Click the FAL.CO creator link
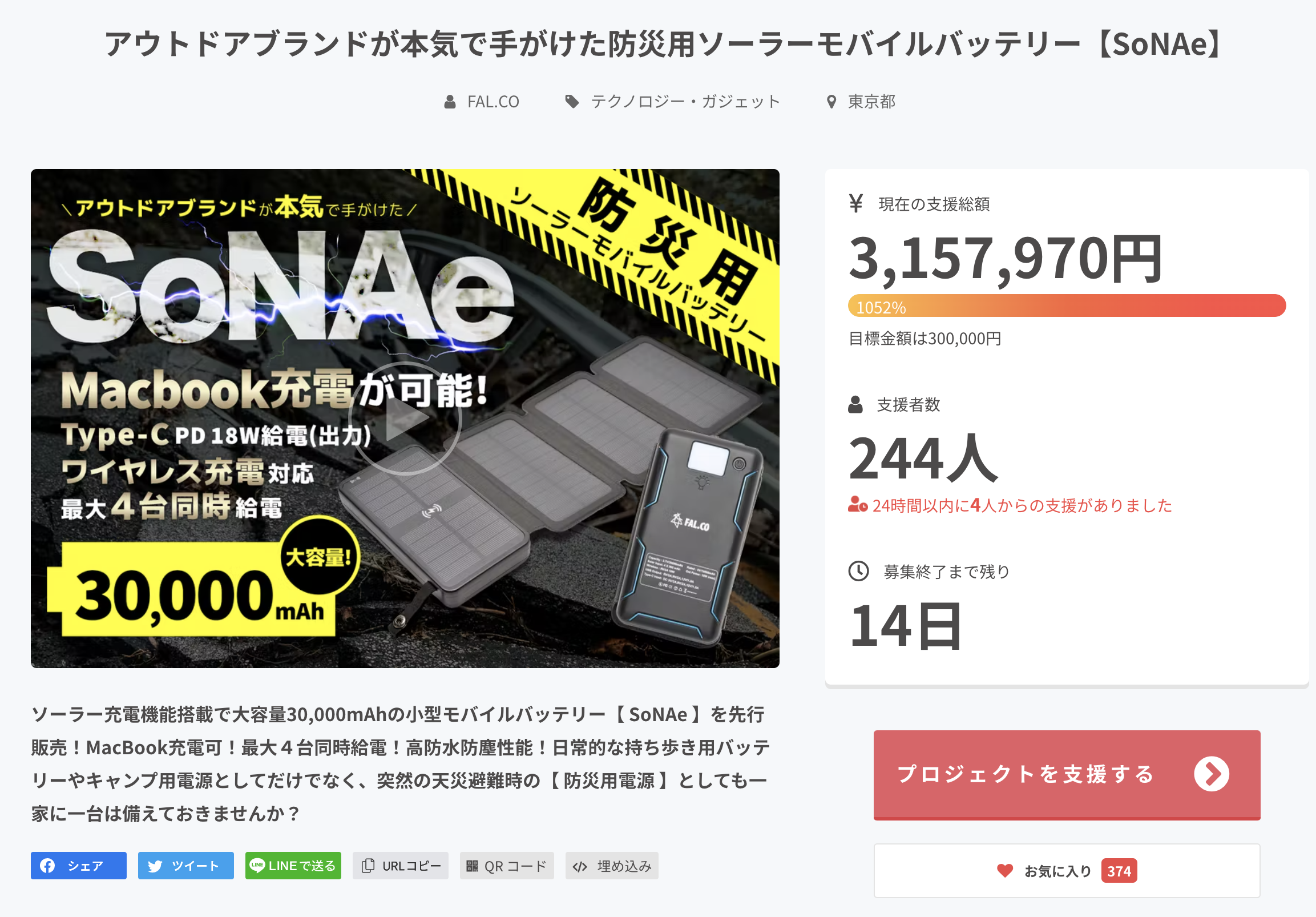 coord(493,102)
